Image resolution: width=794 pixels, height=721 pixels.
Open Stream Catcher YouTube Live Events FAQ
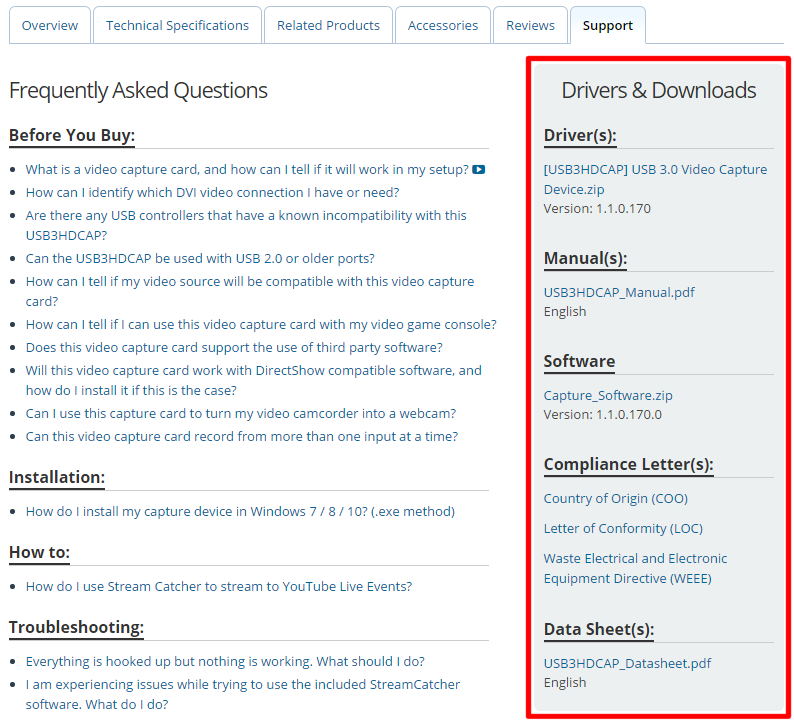point(219,586)
